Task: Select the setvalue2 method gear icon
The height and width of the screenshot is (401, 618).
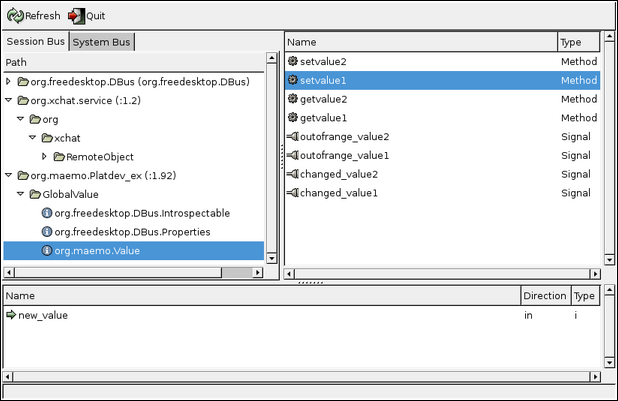Action: [292, 62]
